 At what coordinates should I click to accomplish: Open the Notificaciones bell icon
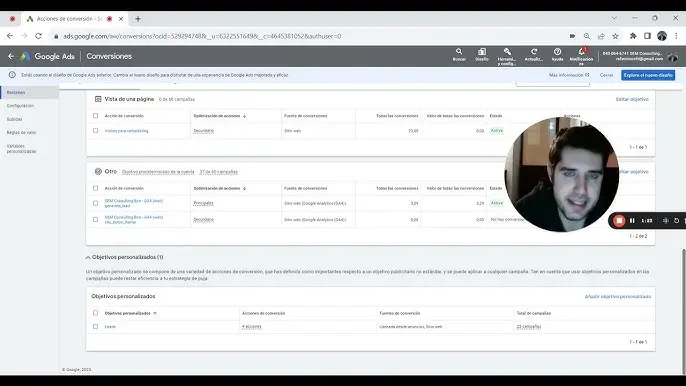(x=581, y=56)
